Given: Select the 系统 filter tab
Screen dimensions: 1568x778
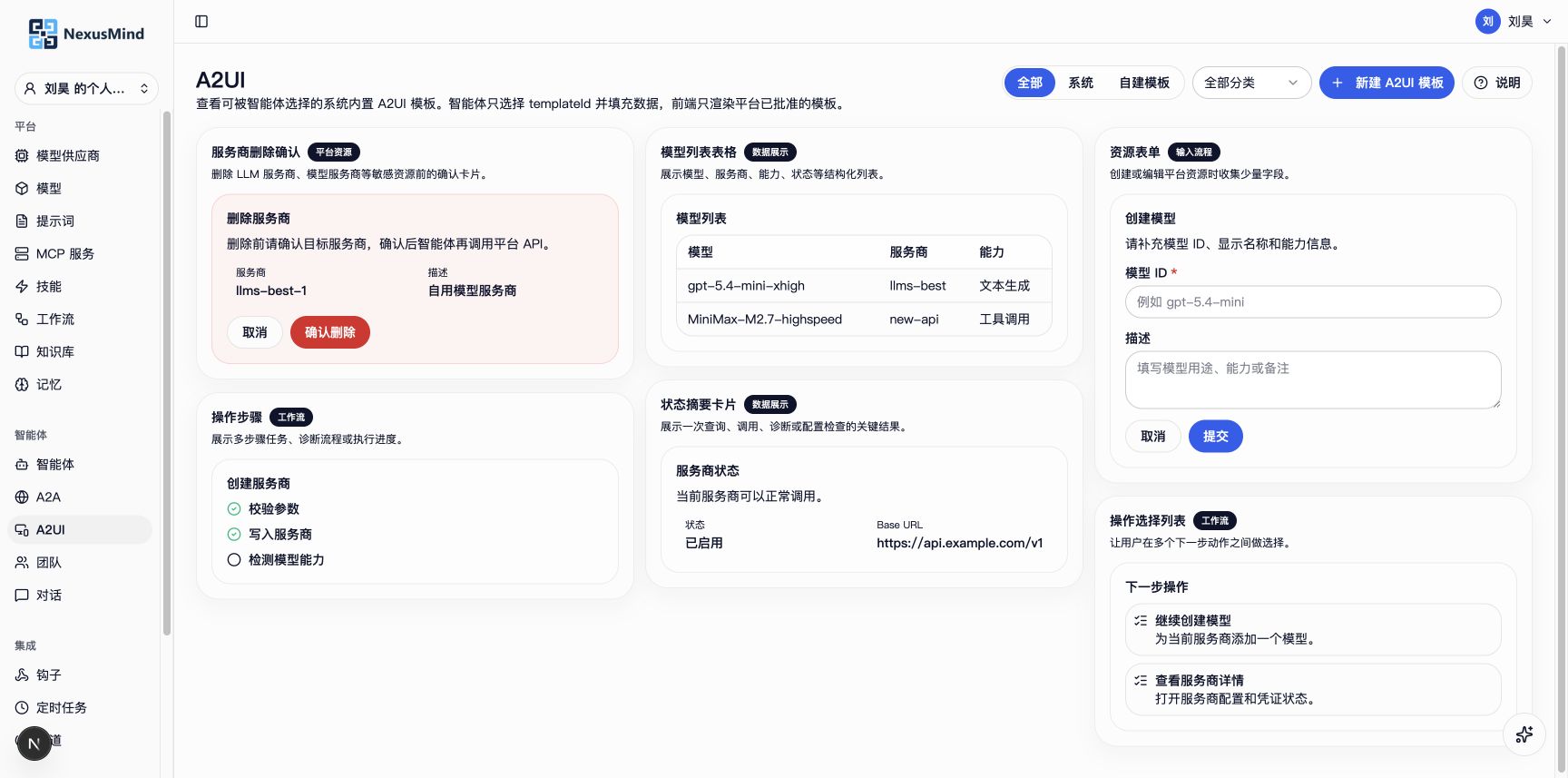Looking at the screenshot, I should coord(1081,83).
